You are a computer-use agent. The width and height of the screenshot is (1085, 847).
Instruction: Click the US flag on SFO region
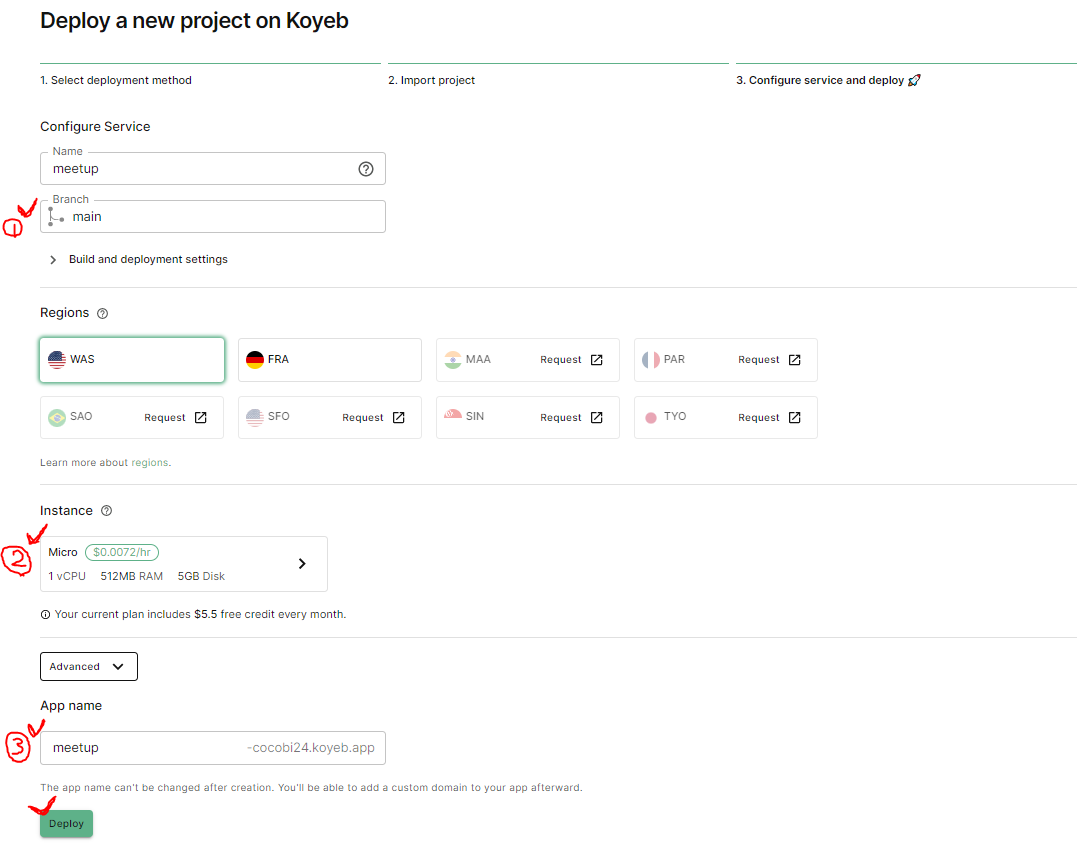pyautogui.click(x=255, y=417)
